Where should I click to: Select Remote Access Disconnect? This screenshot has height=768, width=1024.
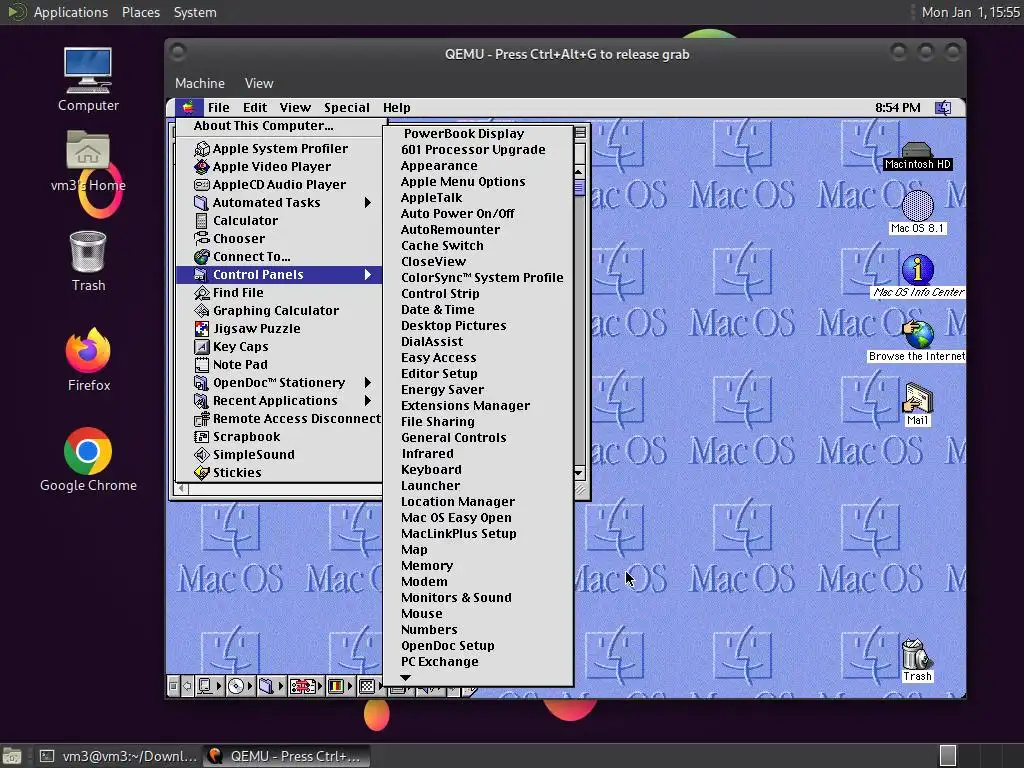pos(279,419)
